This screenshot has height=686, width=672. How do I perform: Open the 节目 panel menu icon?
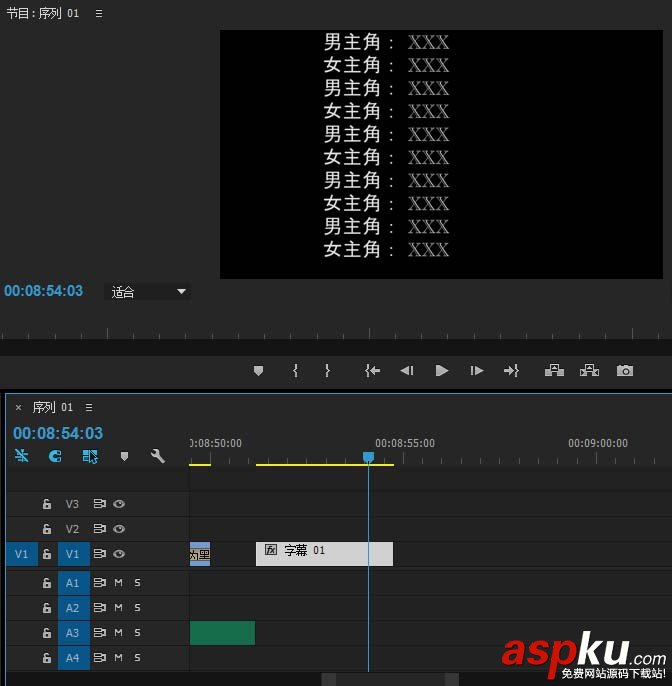97,14
